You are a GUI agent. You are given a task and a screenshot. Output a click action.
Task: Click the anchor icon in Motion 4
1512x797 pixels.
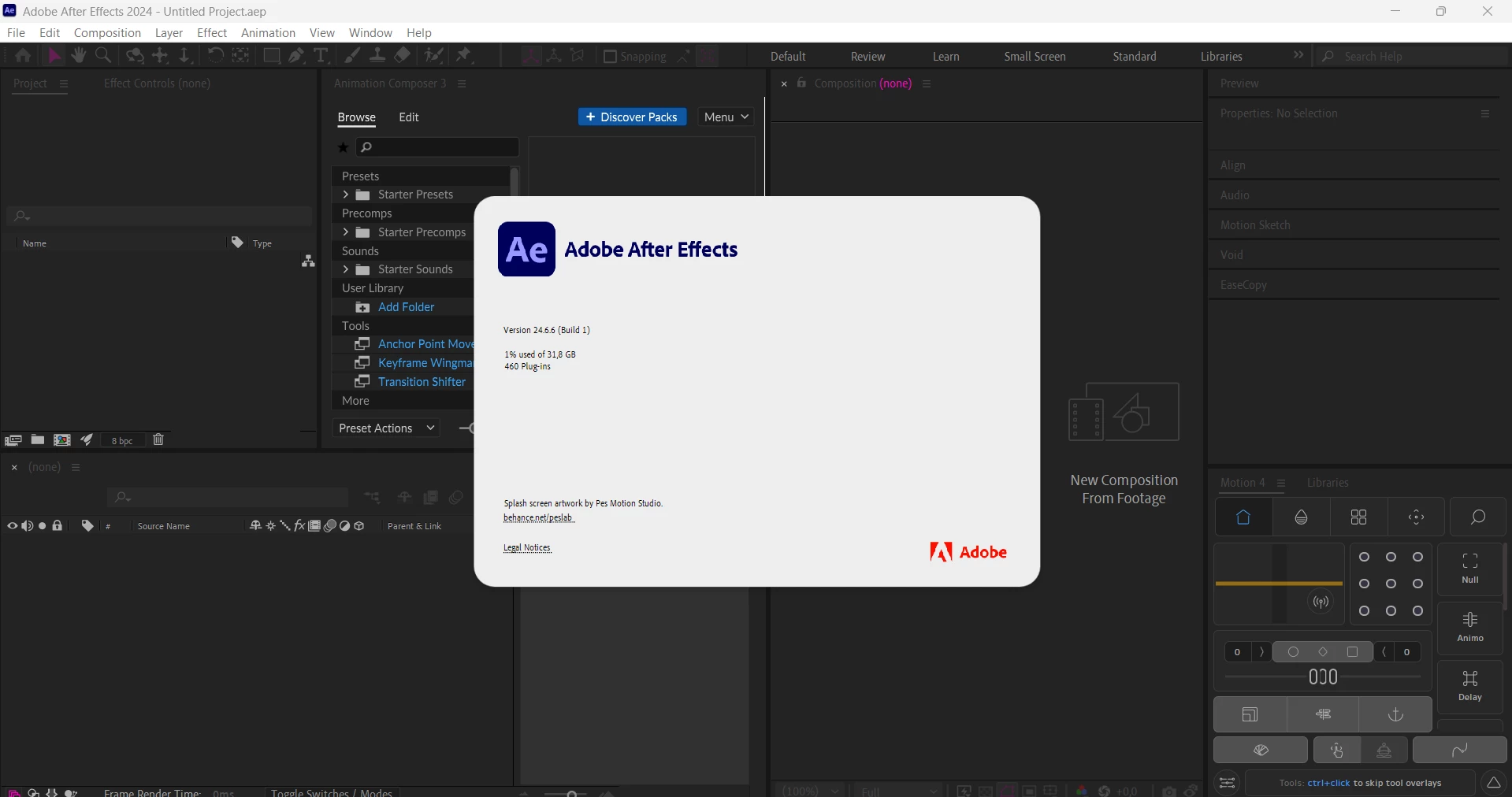coord(1395,714)
